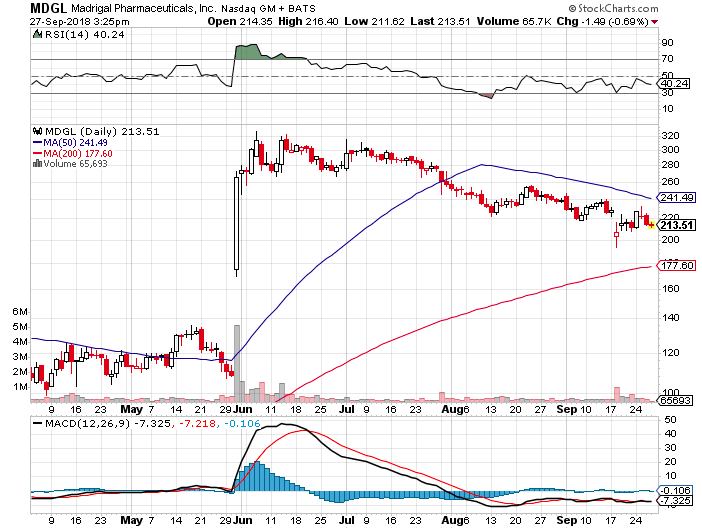Click the red MACD signal value -7.218

pos(197,423)
